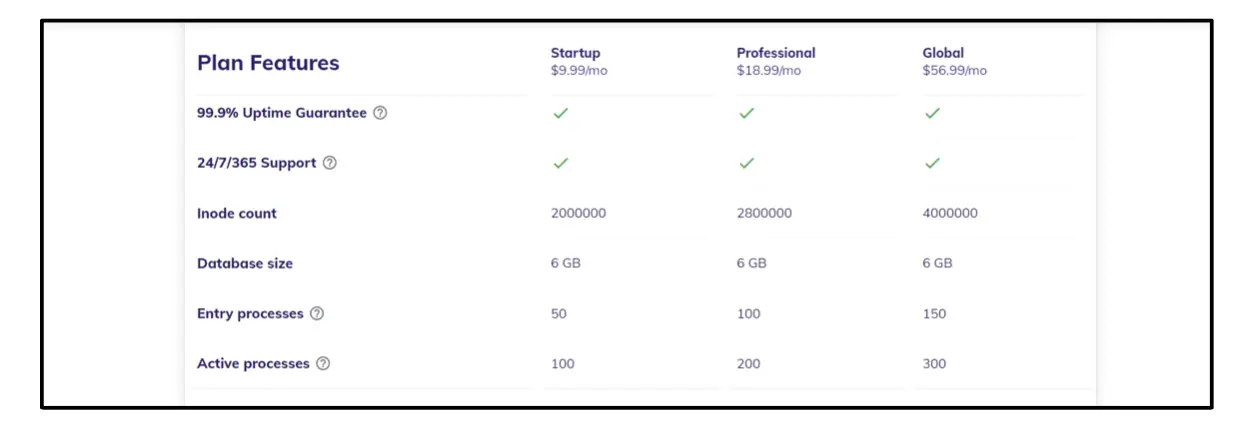Click Startup's 24/7/365 Support checkmark
This screenshot has height=432, width=1254.
click(x=561, y=163)
